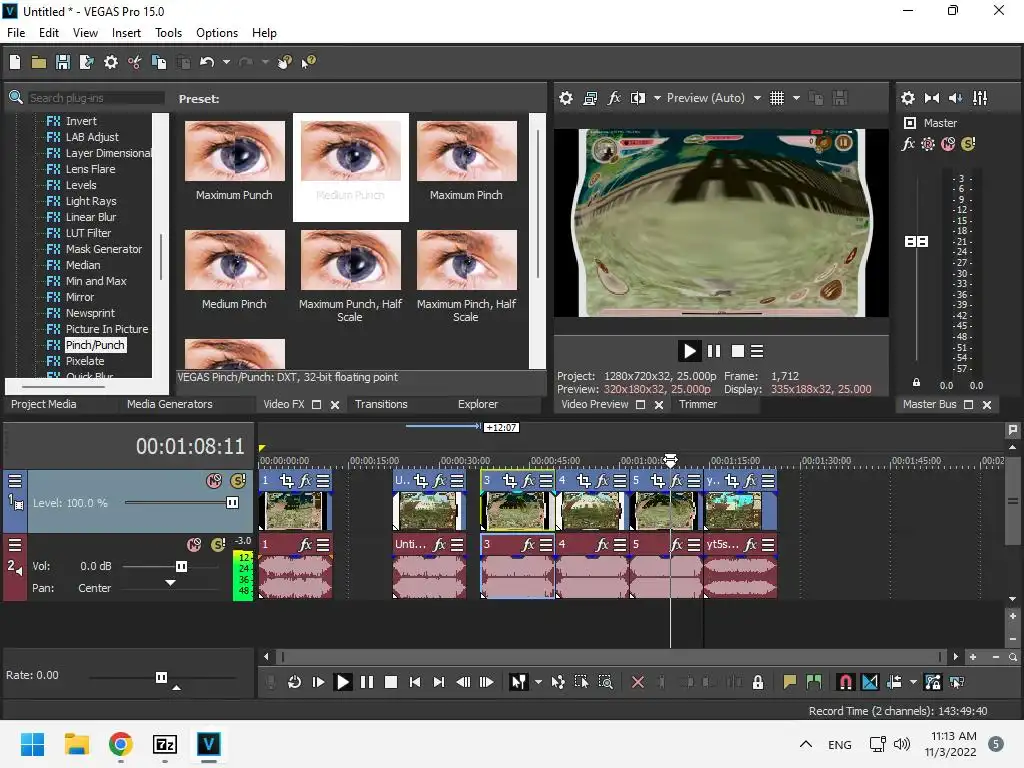
Task: Adjust the track 1 Level slider
Action: [x=232, y=502]
